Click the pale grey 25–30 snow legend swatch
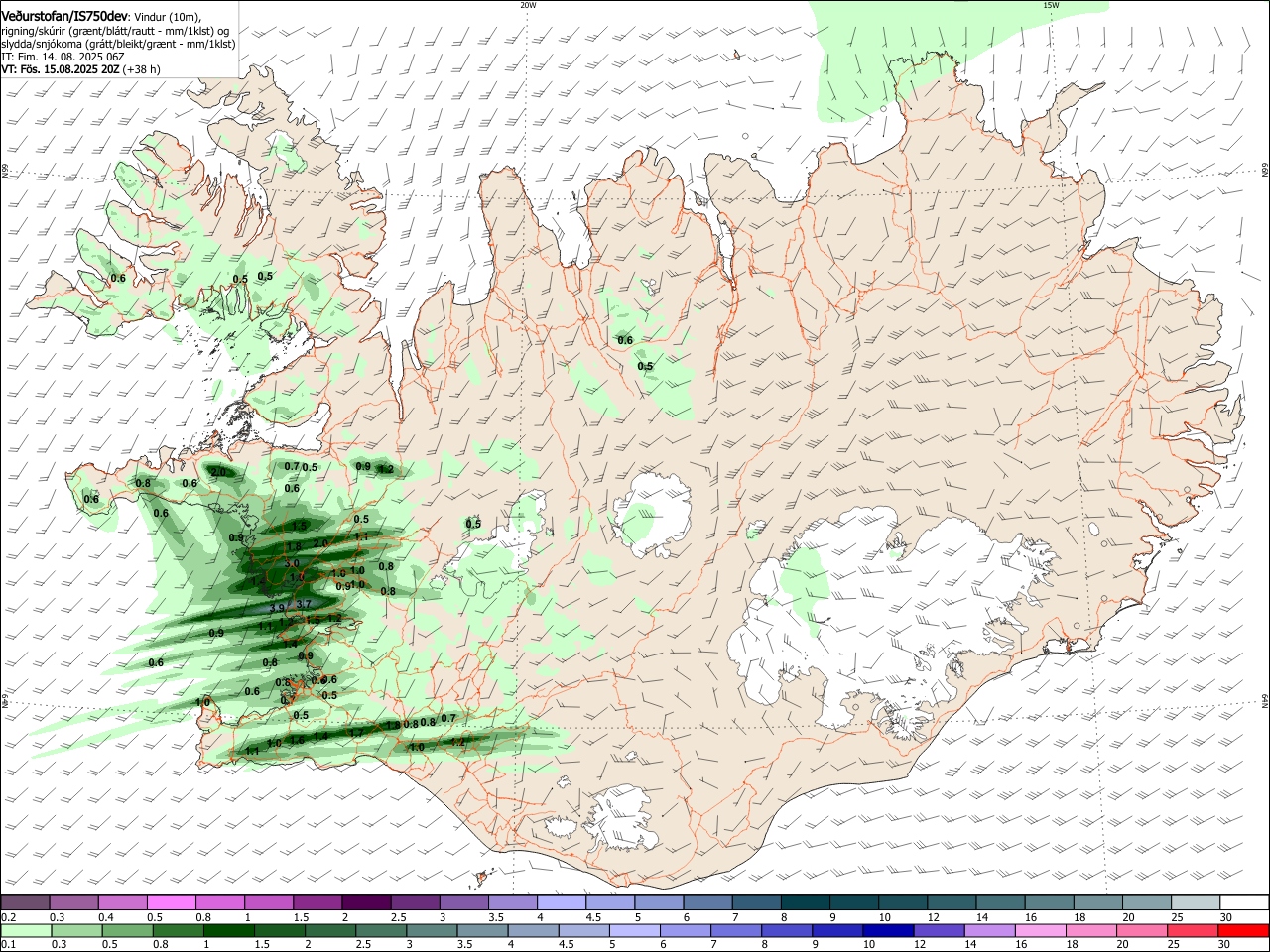This screenshot has height=952, width=1270. pos(1197,903)
